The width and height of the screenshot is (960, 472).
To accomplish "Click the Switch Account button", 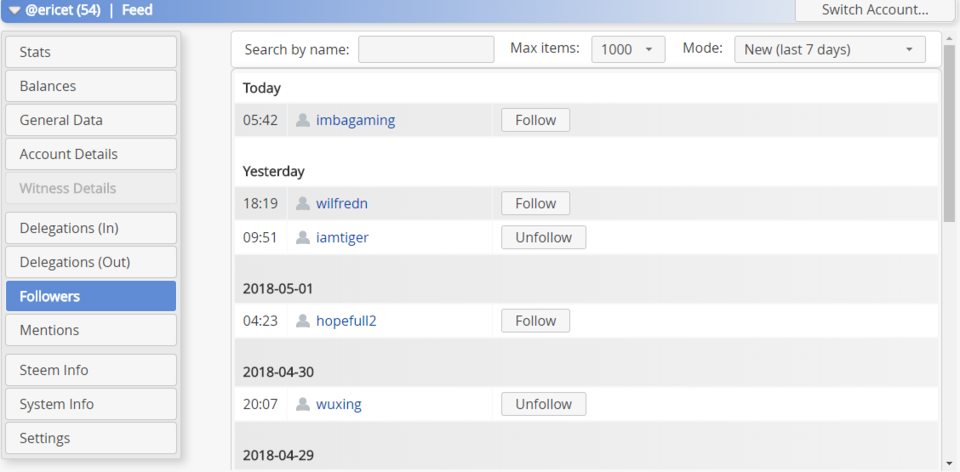I will pyautogui.click(x=874, y=10).
